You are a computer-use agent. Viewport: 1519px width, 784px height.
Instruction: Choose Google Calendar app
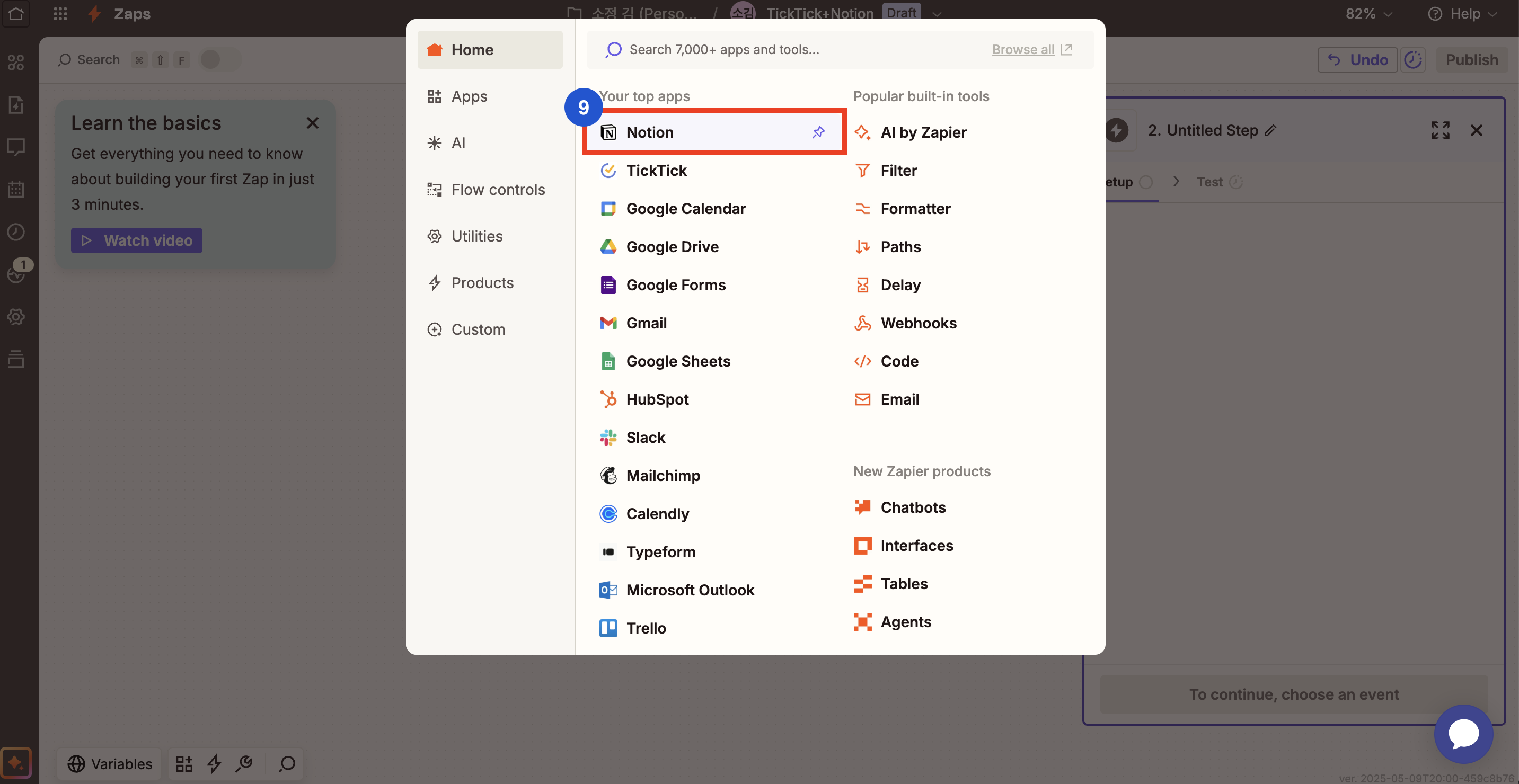(x=713, y=209)
